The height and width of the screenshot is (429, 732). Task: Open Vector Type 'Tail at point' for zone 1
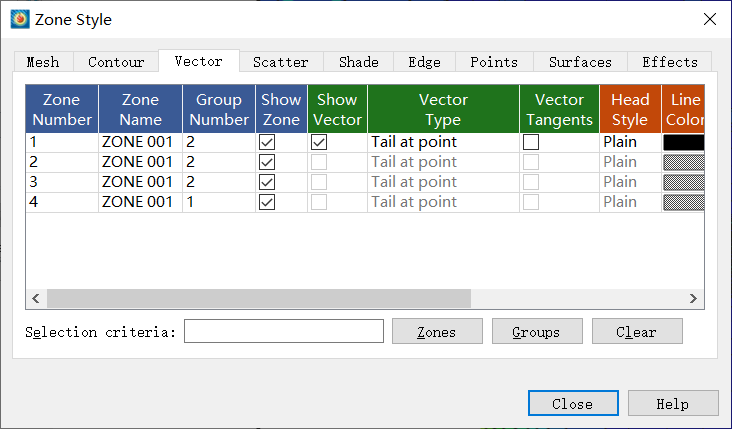[443, 142]
